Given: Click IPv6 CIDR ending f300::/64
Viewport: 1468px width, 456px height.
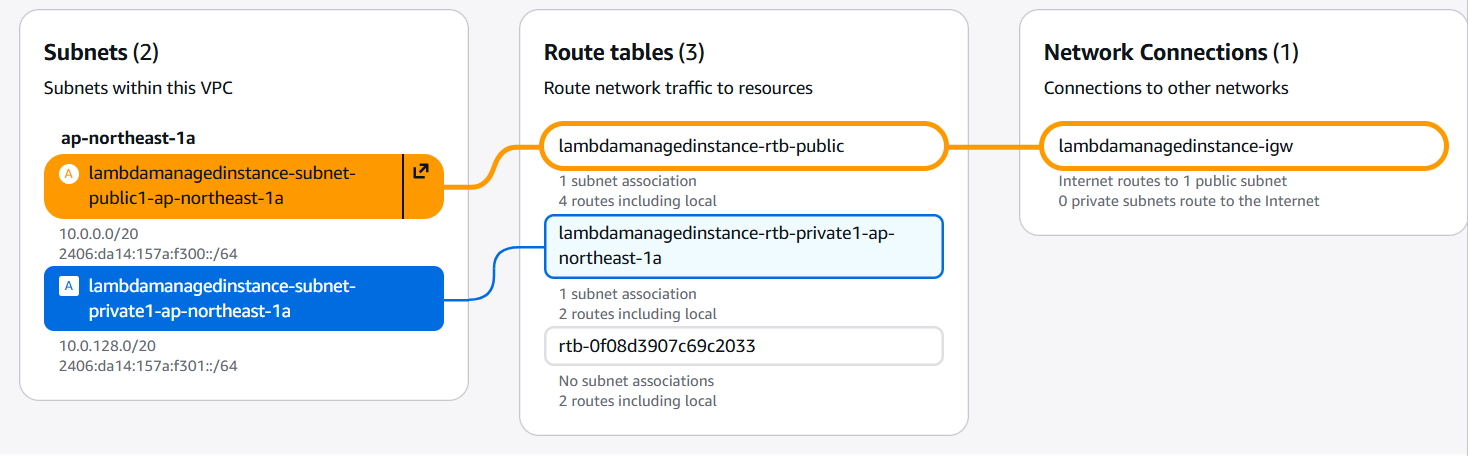Looking at the screenshot, I should tap(148, 253).
